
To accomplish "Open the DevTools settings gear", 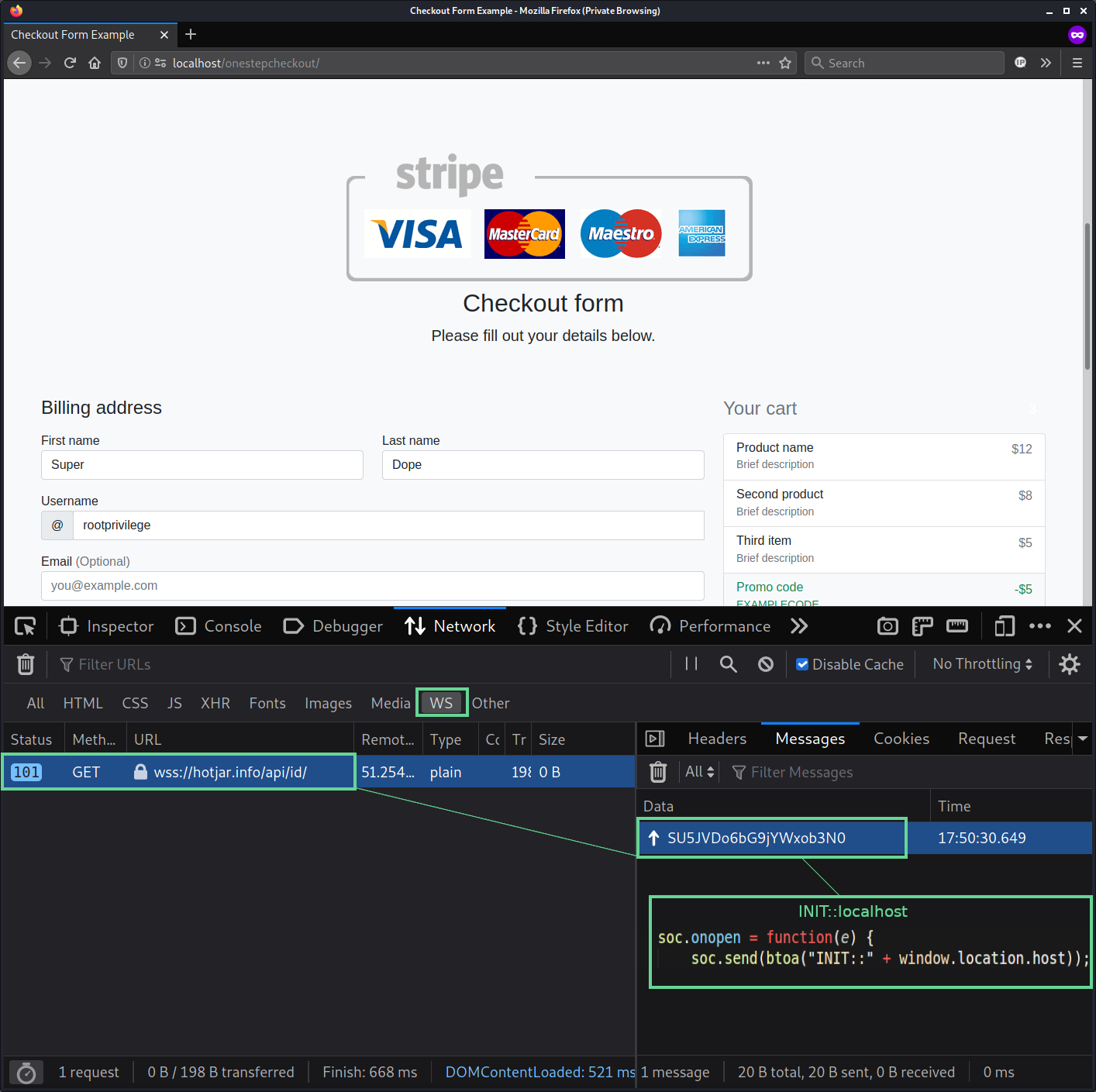I will pos(1070,664).
